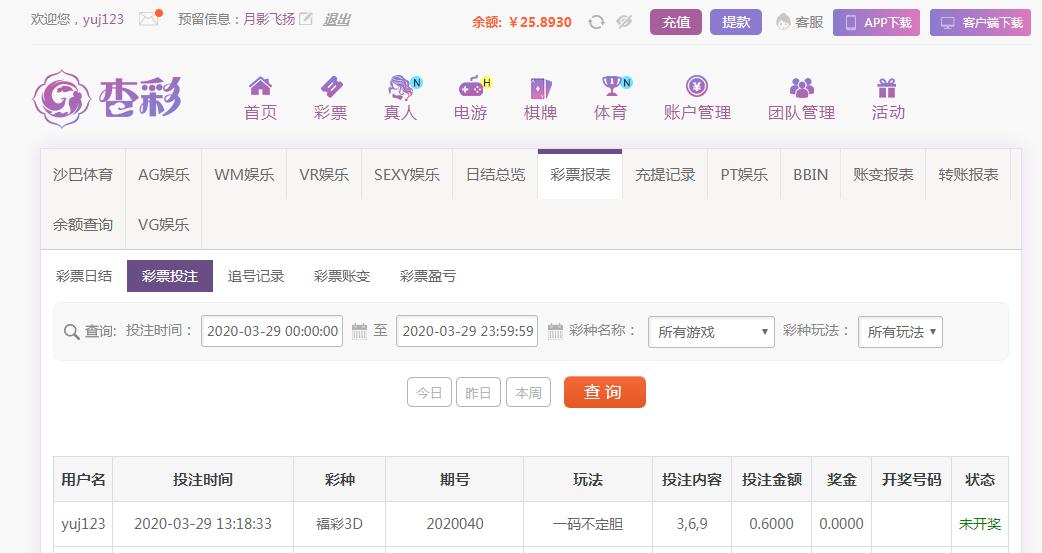Open 团队管理 people icon

click(801, 87)
